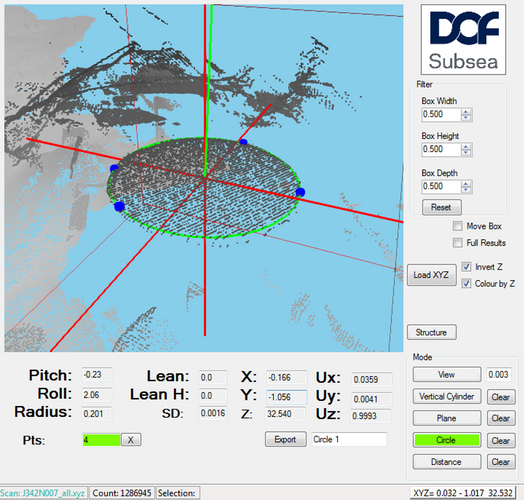Enable the Full Results checkbox
This screenshot has width=524, height=500.
457,243
